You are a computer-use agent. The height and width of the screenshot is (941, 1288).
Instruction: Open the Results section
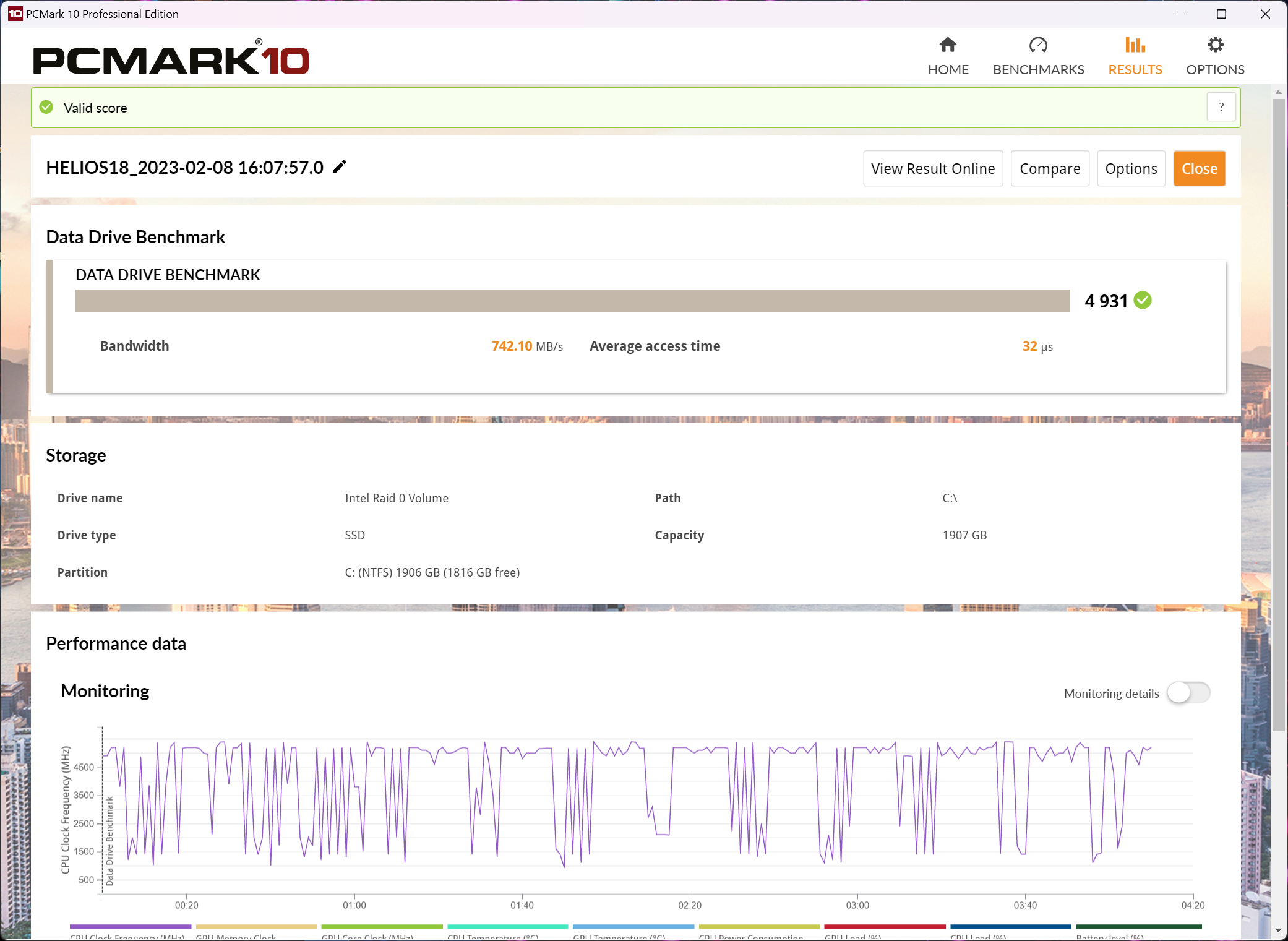coord(1135,56)
